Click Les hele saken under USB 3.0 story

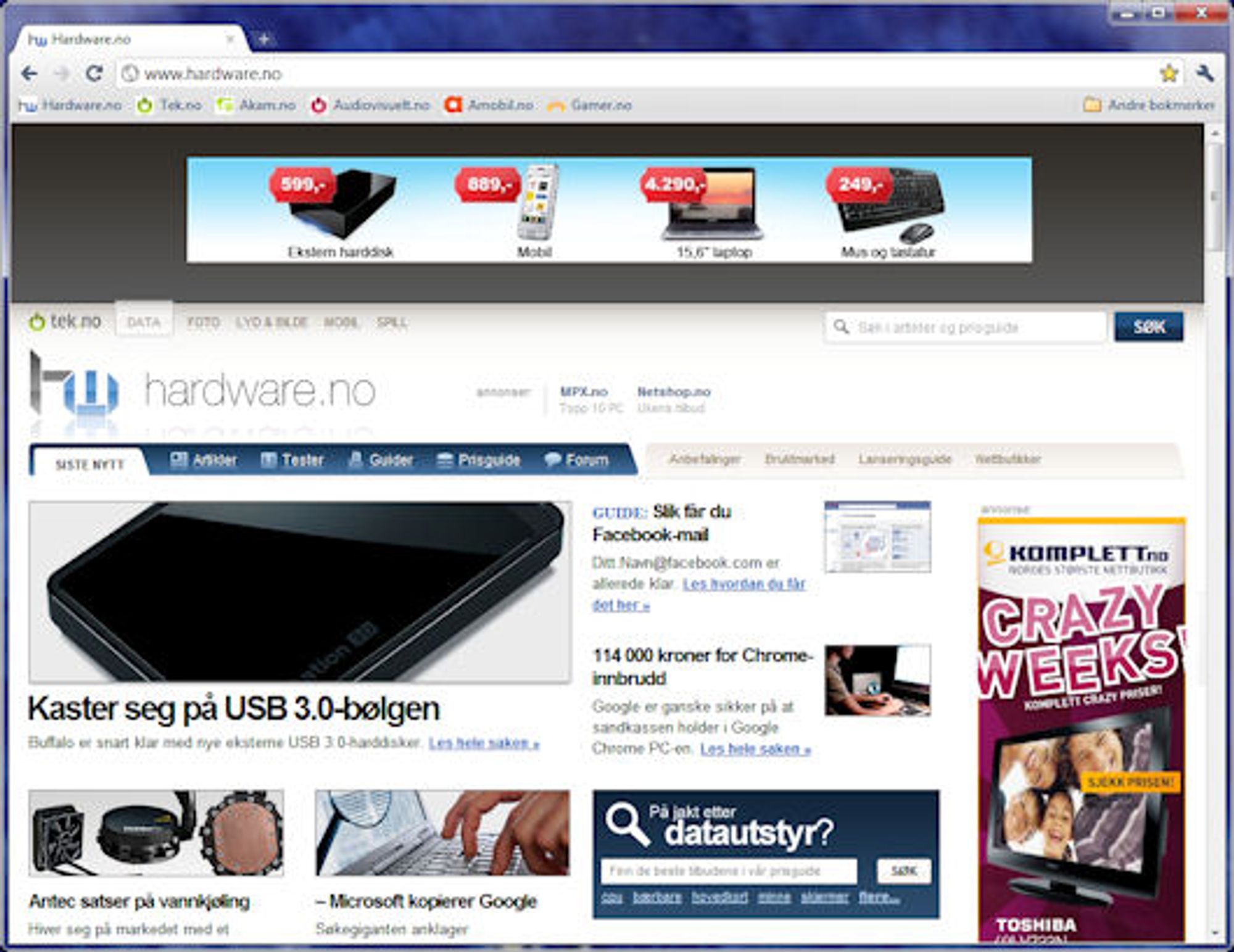(484, 743)
